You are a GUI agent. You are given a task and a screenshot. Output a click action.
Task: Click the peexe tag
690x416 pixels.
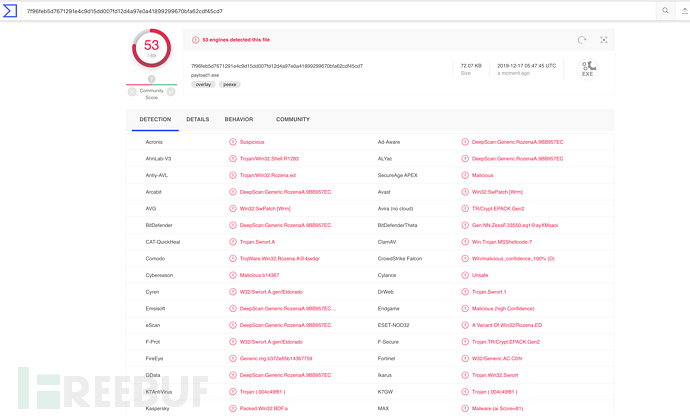(x=230, y=85)
